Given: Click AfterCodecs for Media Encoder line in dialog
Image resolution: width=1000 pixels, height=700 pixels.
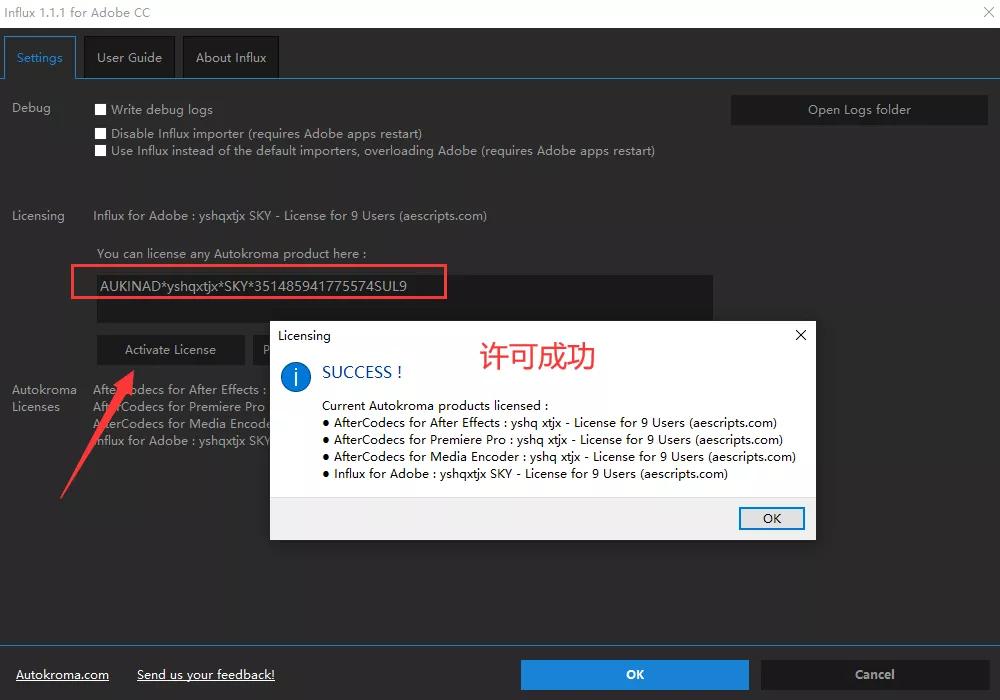Looking at the screenshot, I should (559, 456).
